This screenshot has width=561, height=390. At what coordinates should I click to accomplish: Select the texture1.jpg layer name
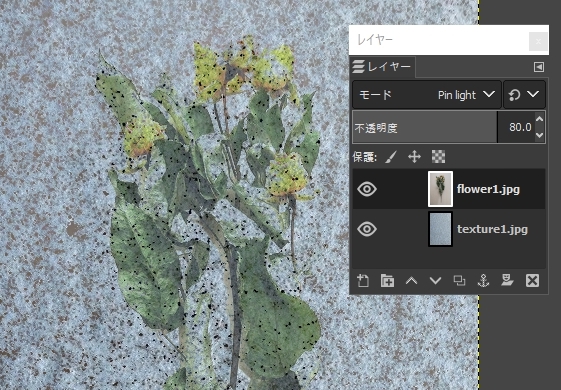point(492,229)
